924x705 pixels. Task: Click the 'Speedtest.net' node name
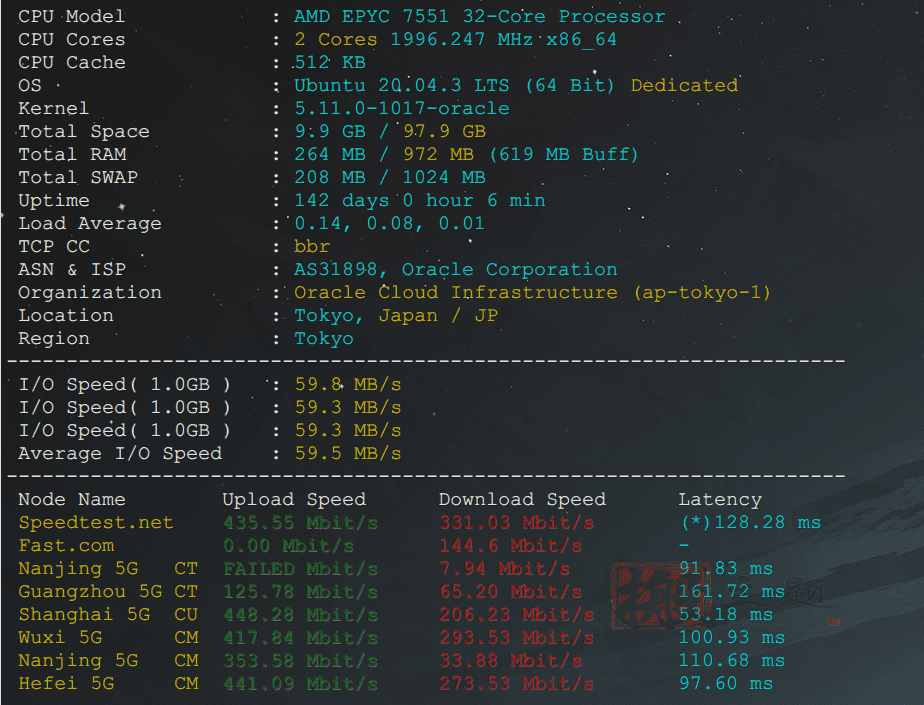coord(96,522)
